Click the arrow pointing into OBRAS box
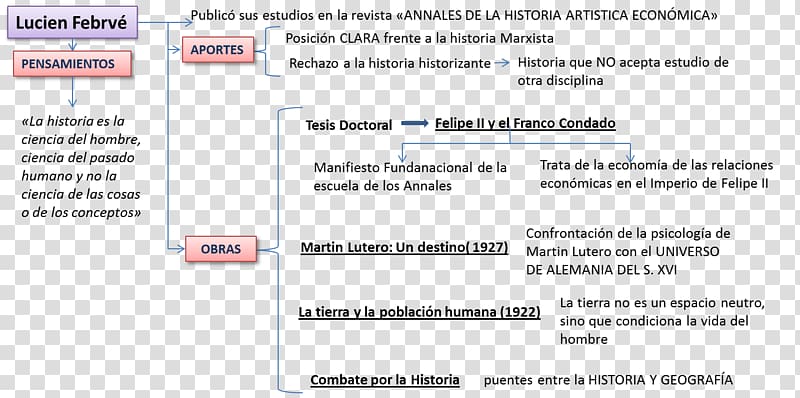This screenshot has height=398, width=800. pyautogui.click(x=176, y=249)
